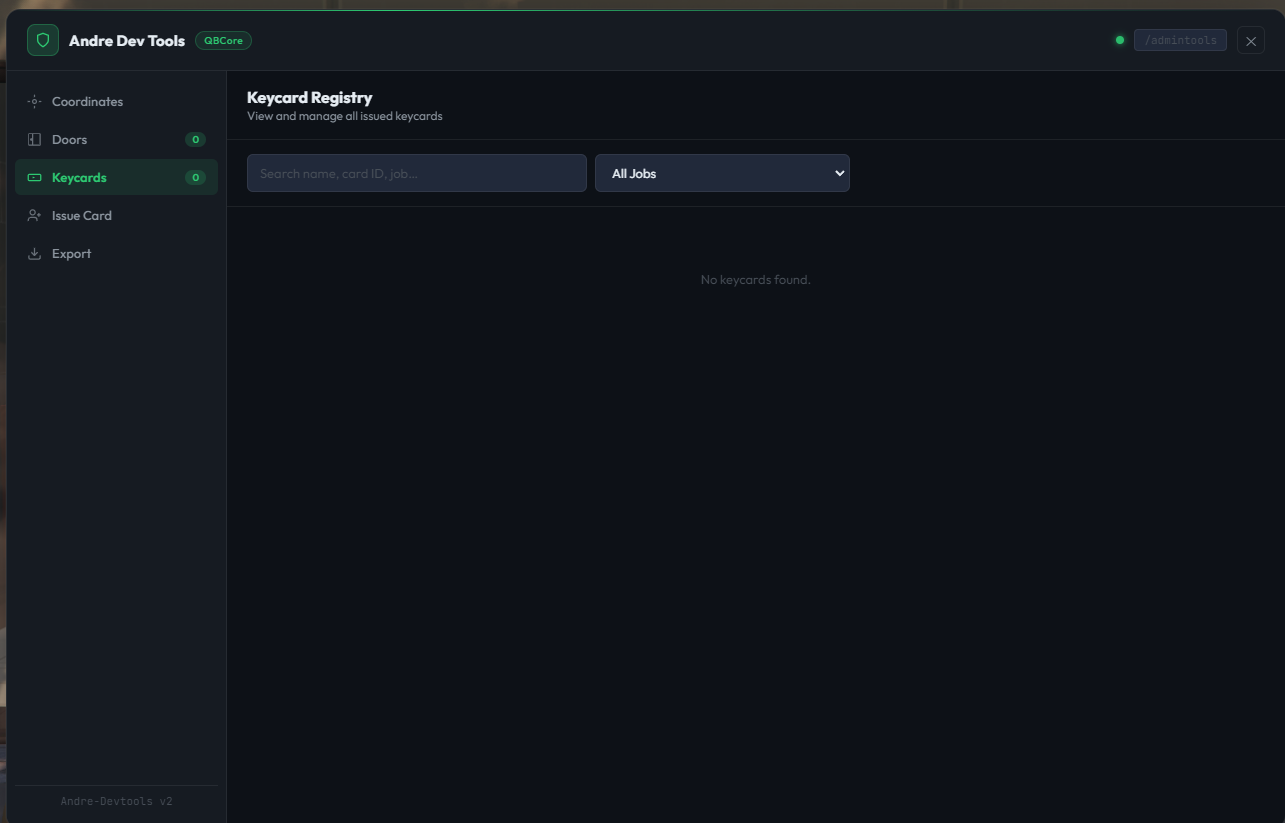Click the Andre Dev Tools title

click(127, 41)
